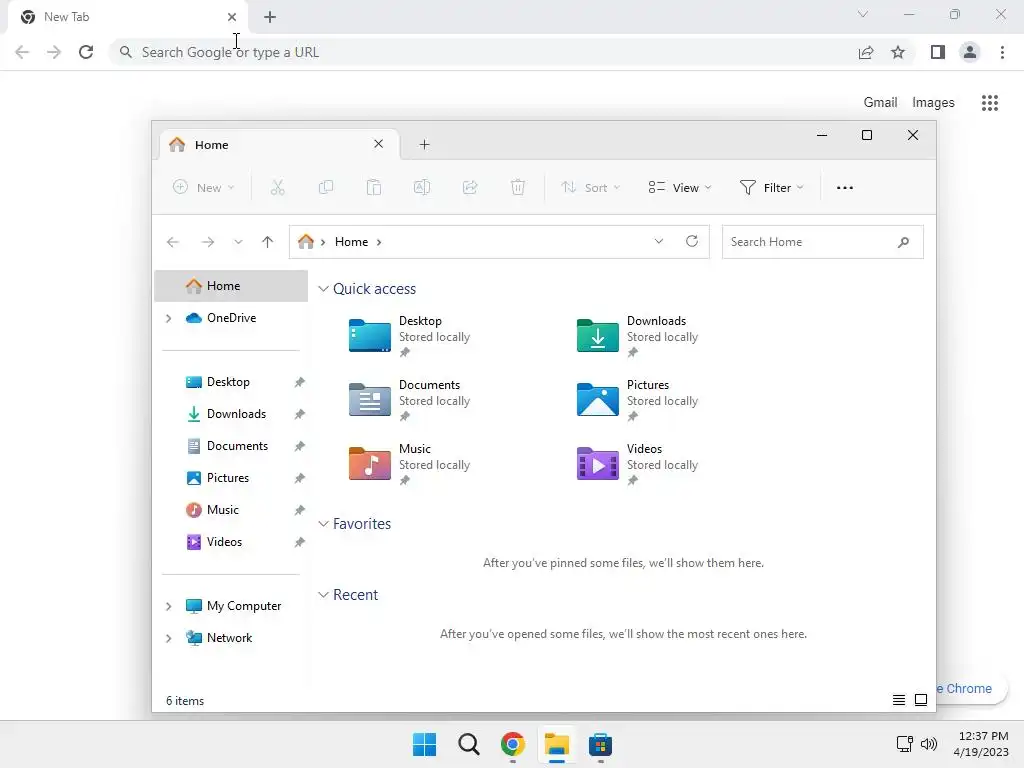This screenshot has height=768, width=1024.
Task: Click Chrome's share this page icon
Action: coord(866,52)
